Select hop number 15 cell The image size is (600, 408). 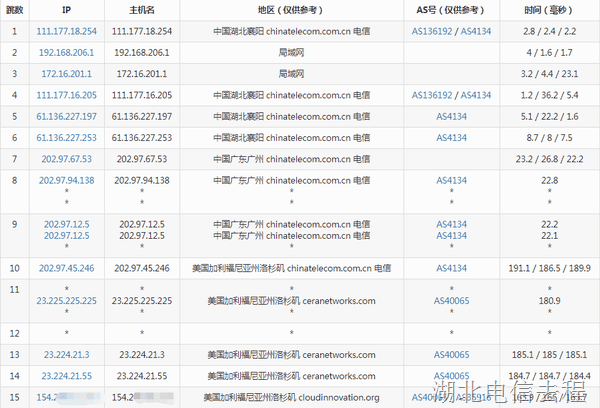15,398
